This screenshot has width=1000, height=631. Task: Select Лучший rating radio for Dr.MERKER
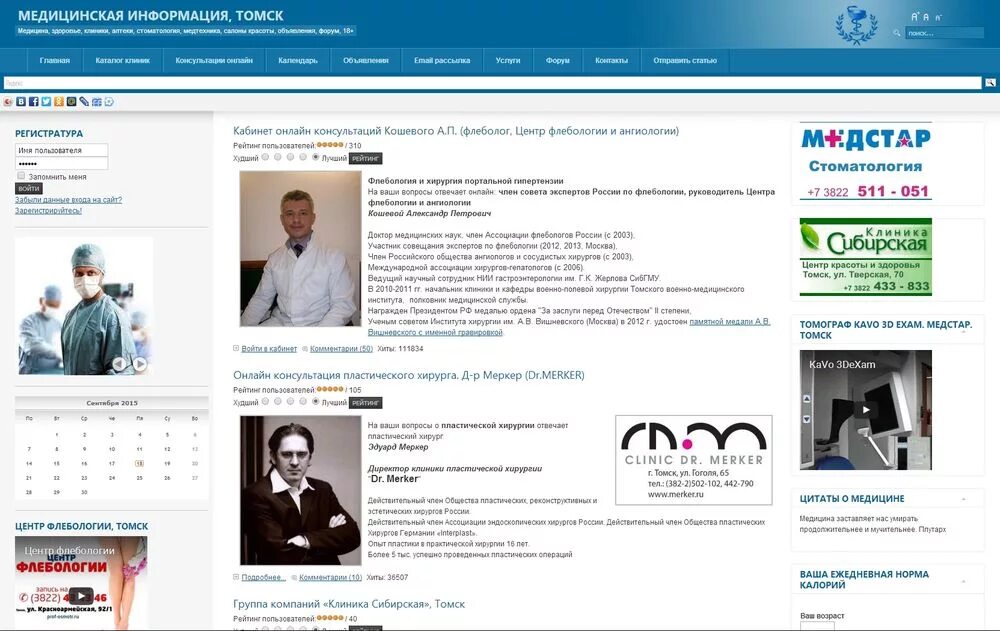[x=316, y=401]
